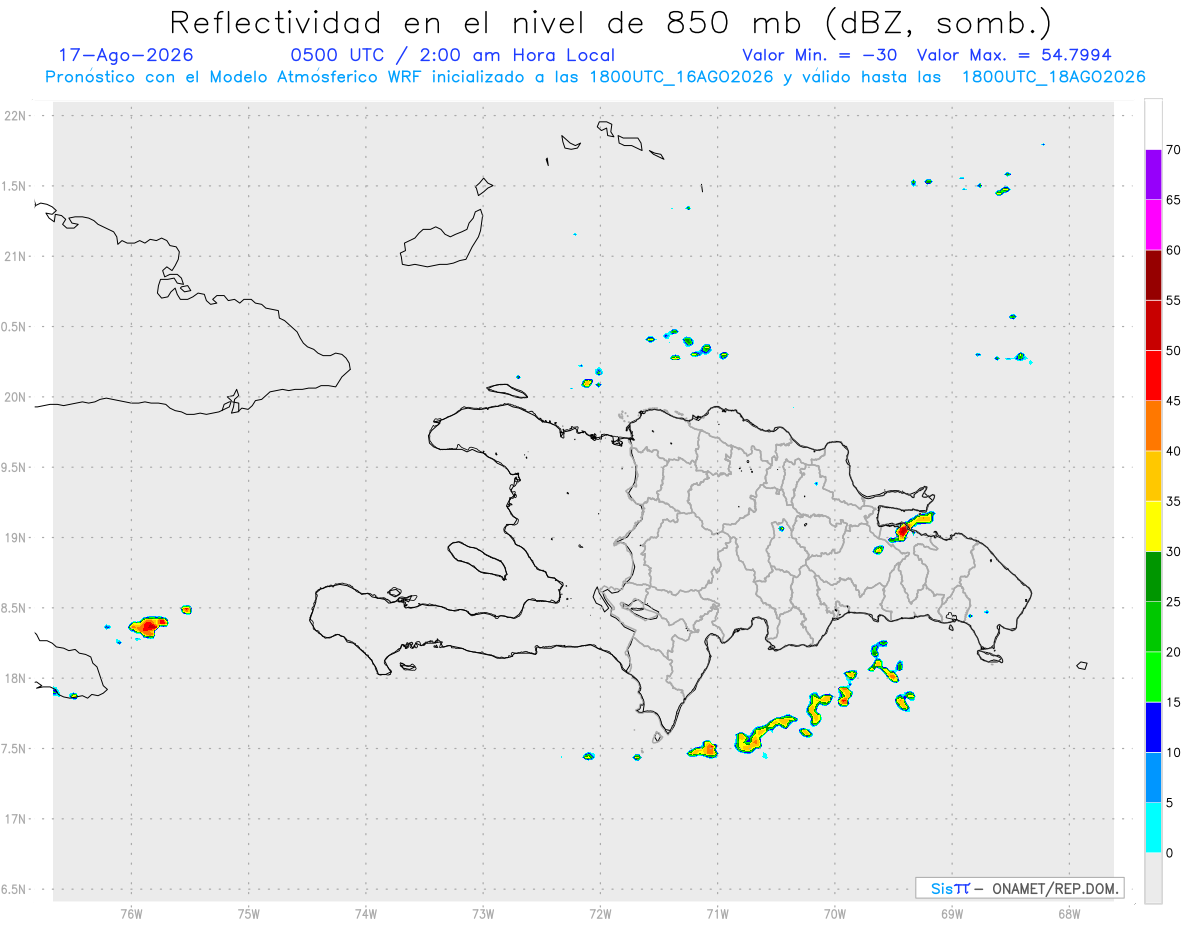Click the valid-until time '1800UTC_18AGO2026'

coord(1053,77)
